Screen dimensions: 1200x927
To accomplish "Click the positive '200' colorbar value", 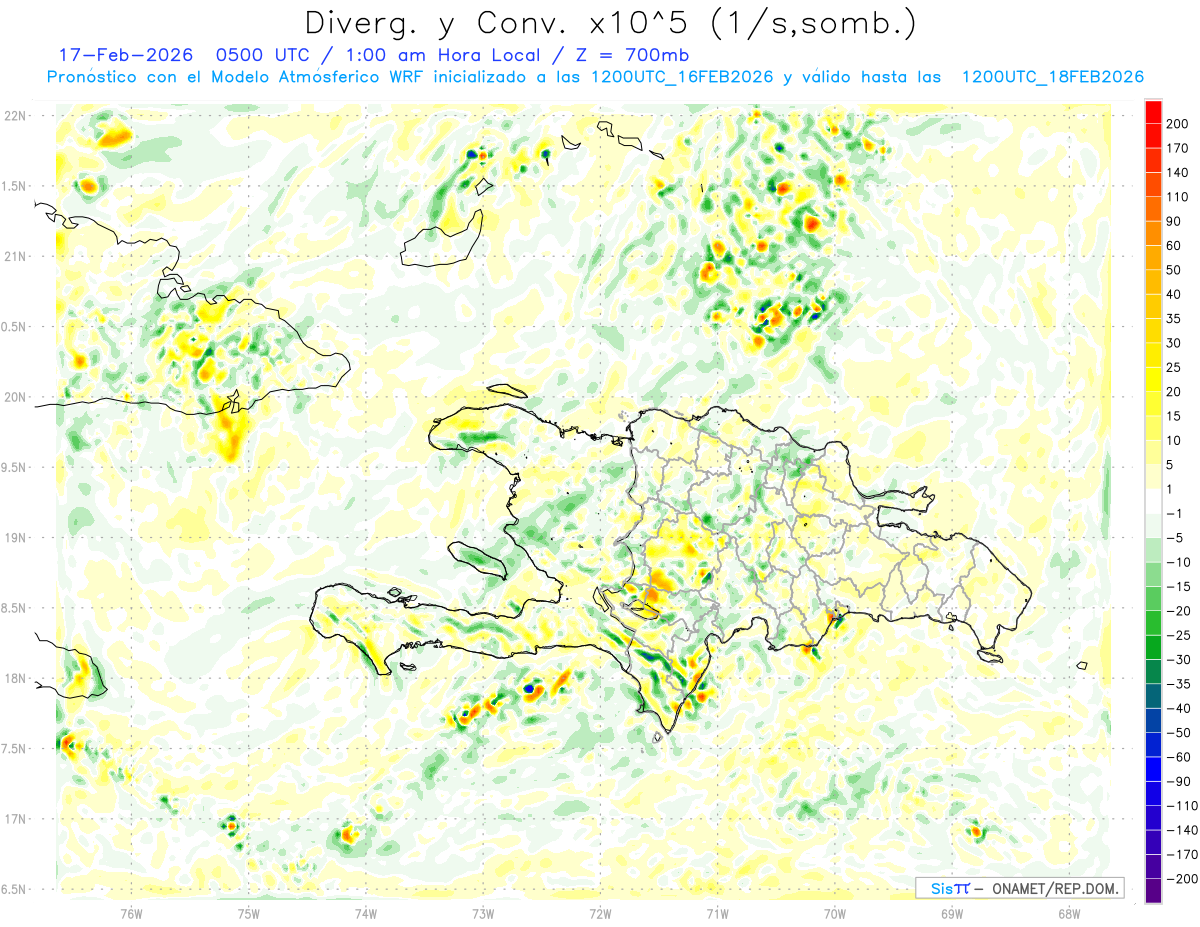I will click(x=1176, y=124).
